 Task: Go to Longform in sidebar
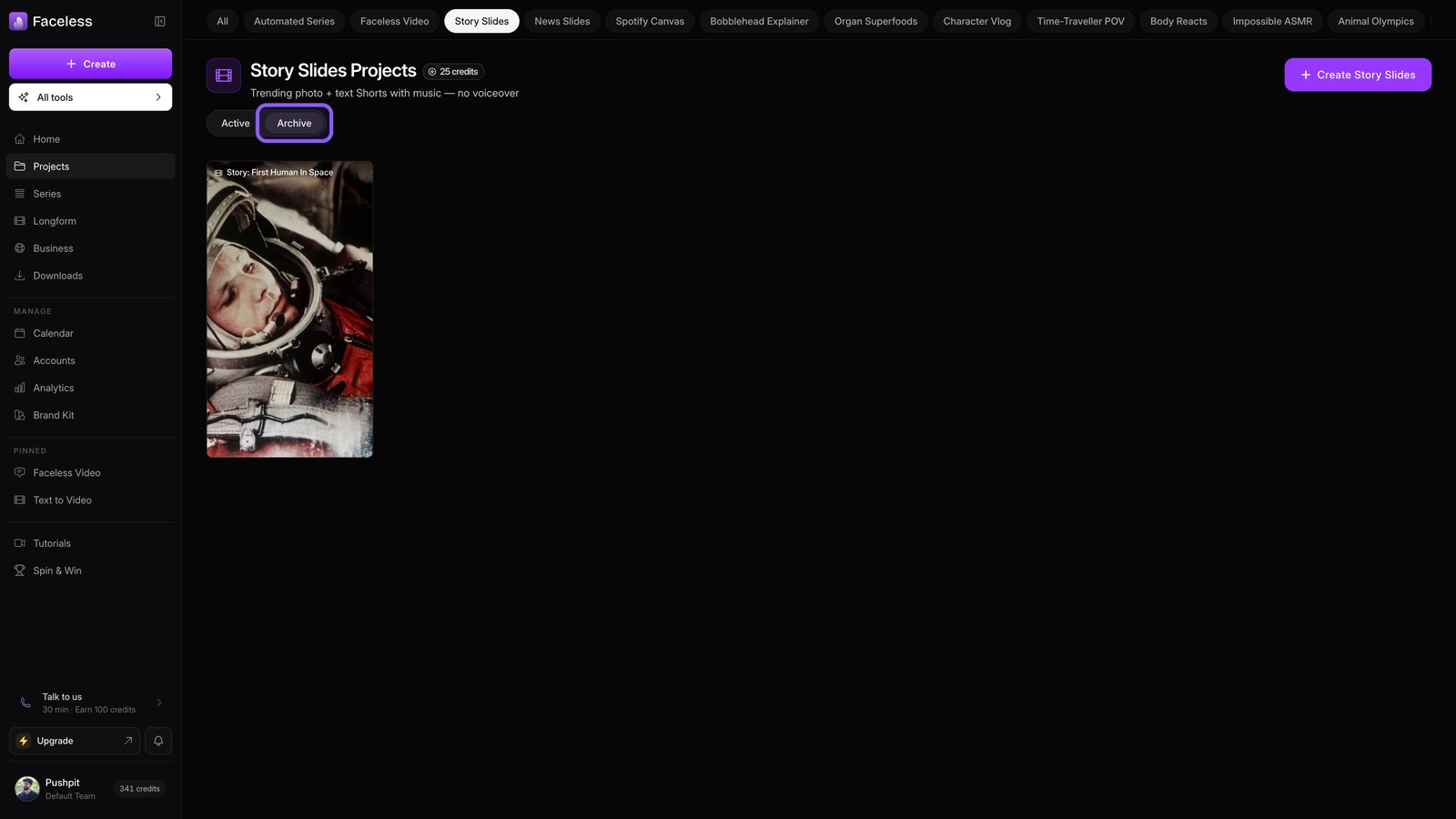tap(90, 221)
